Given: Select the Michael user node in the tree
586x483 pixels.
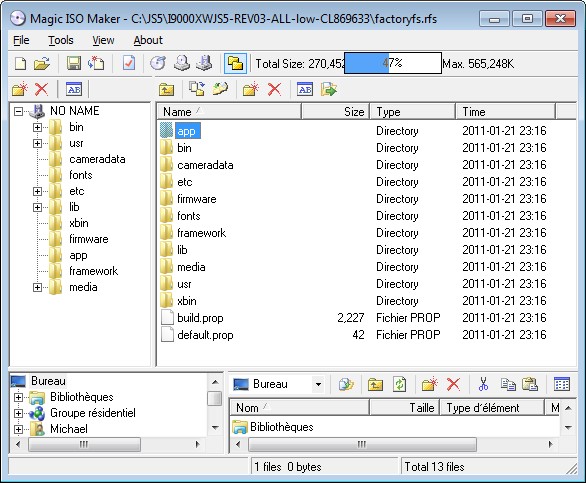Looking at the screenshot, I should [69, 429].
